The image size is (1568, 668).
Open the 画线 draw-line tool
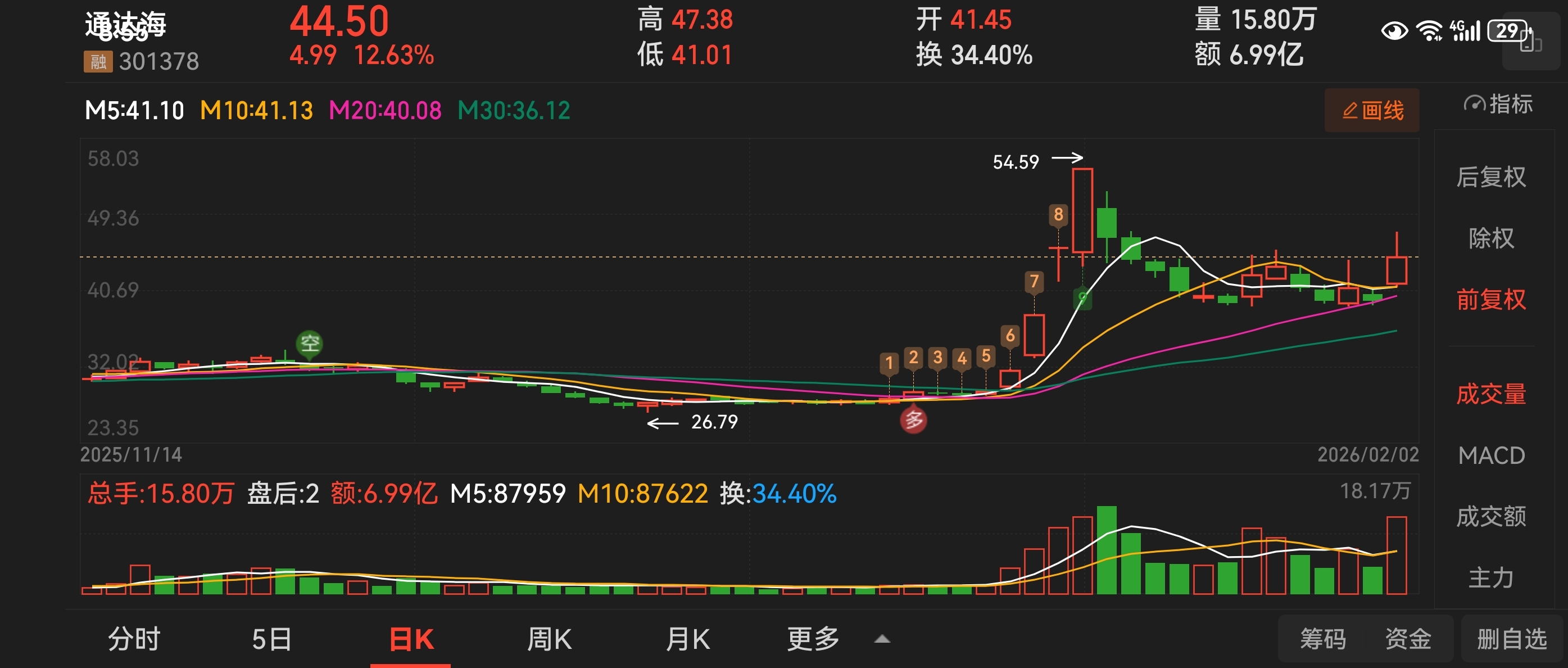coord(1372,111)
